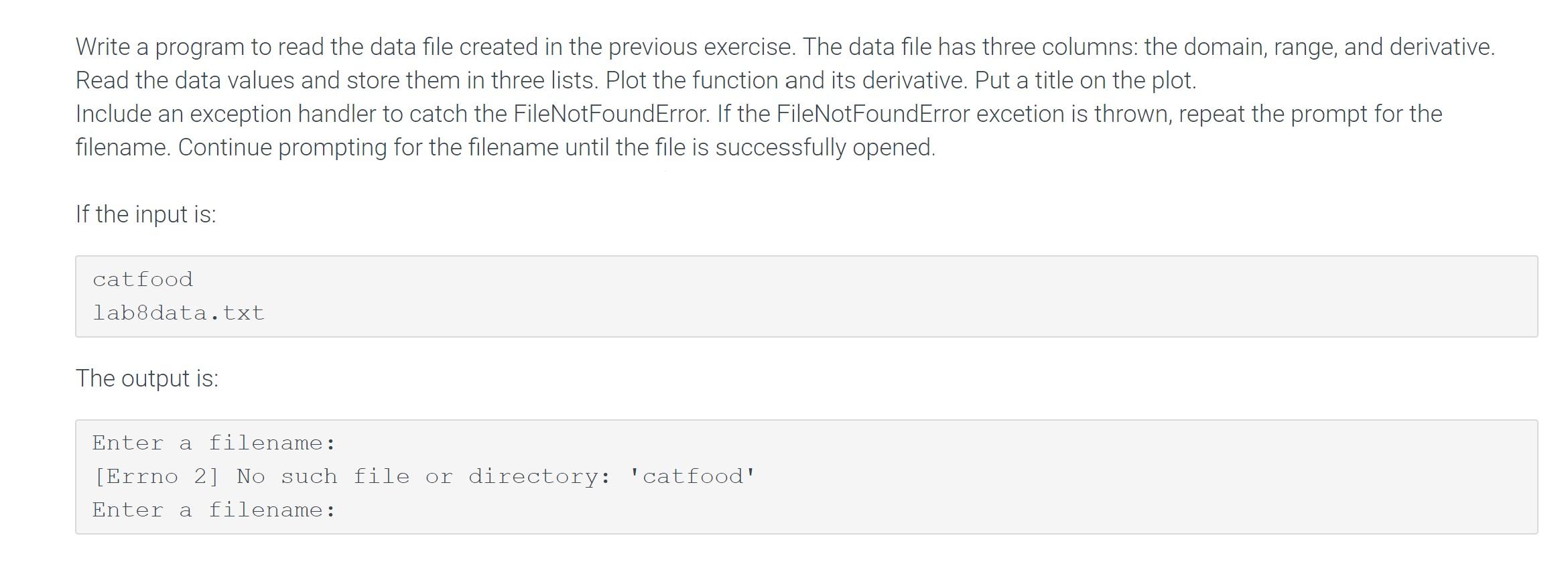
Task: Click lab8data.txt in the input box
Action: (x=179, y=313)
